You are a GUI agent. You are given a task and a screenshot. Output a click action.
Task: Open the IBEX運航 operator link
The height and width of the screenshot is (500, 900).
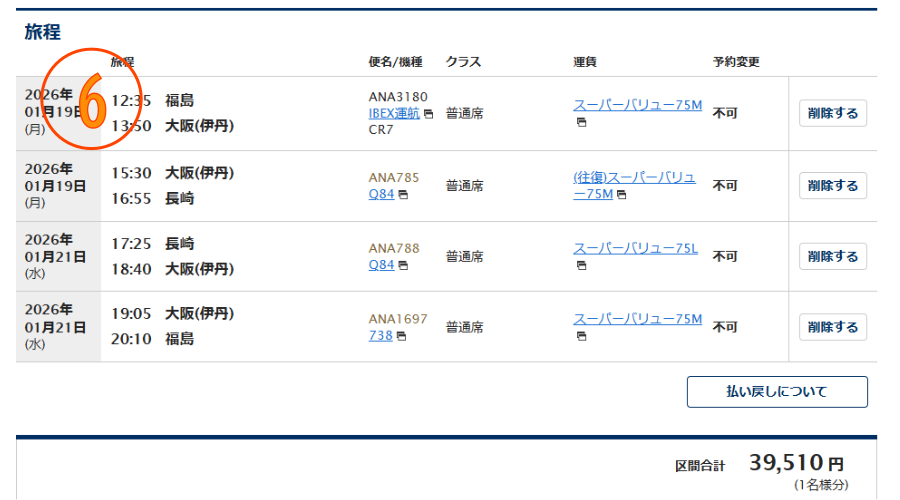click(x=394, y=113)
